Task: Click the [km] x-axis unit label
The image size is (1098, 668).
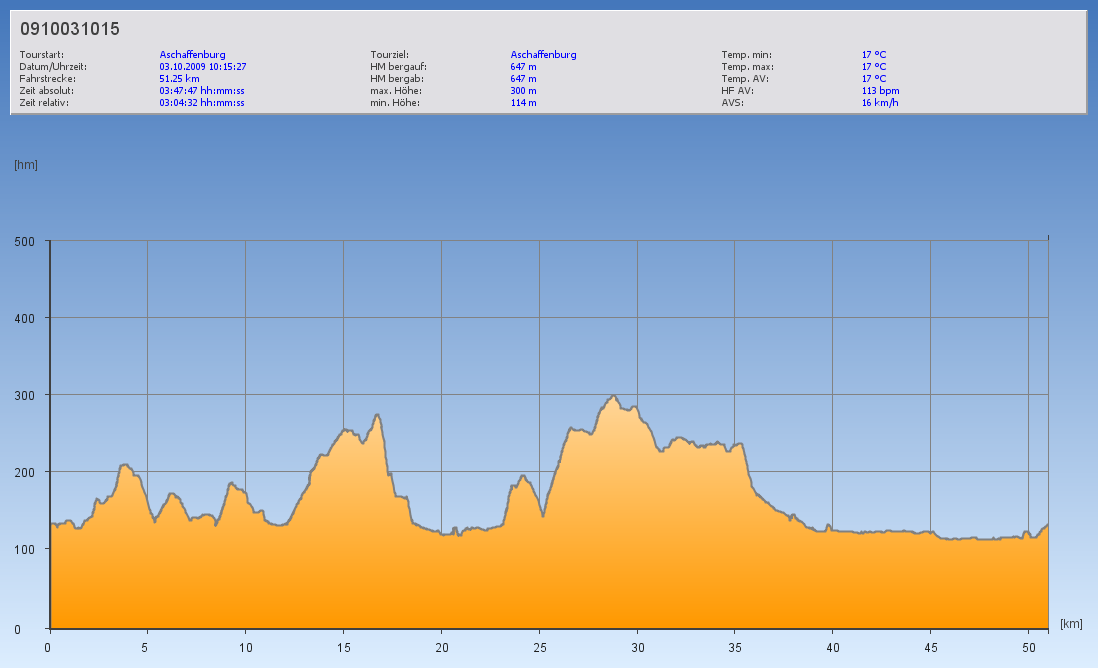Action: pyautogui.click(x=1071, y=624)
